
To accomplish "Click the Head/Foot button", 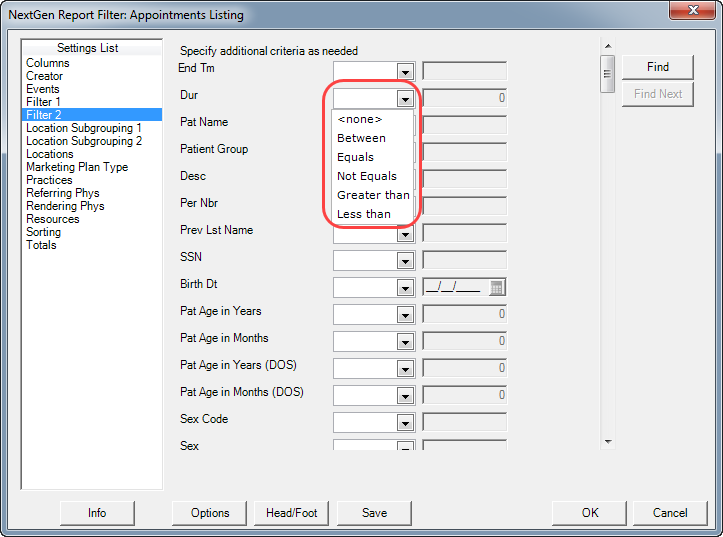I will [291, 513].
